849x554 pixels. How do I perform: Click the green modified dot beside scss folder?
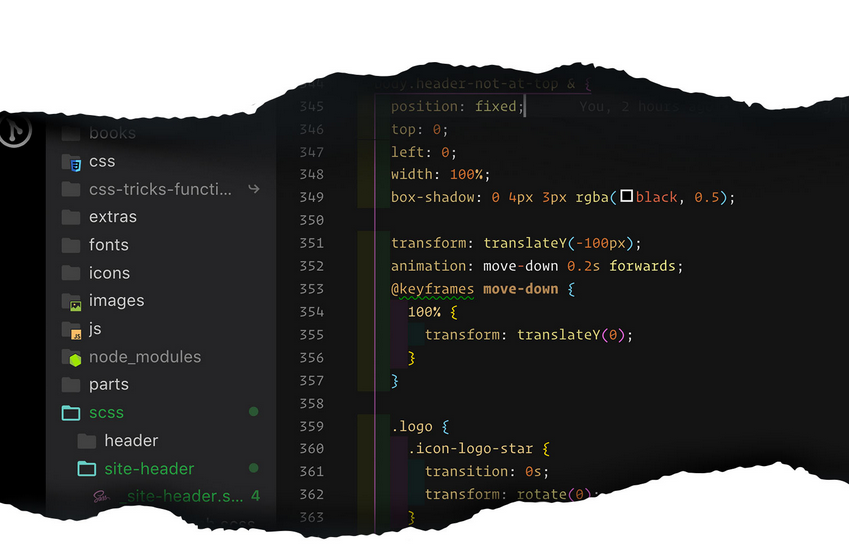254,412
